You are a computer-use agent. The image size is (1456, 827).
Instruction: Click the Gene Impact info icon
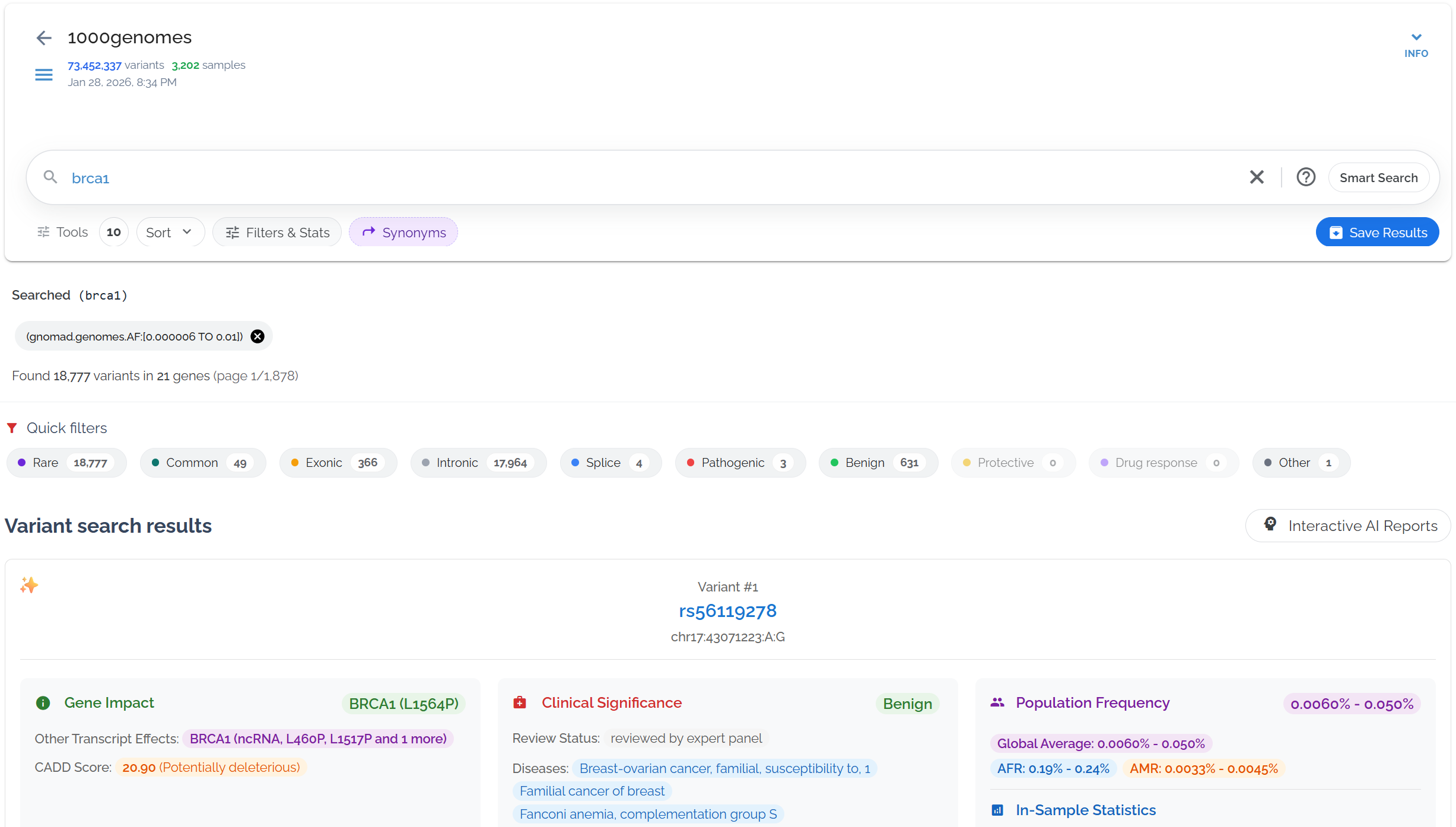[x=43, y=703]
